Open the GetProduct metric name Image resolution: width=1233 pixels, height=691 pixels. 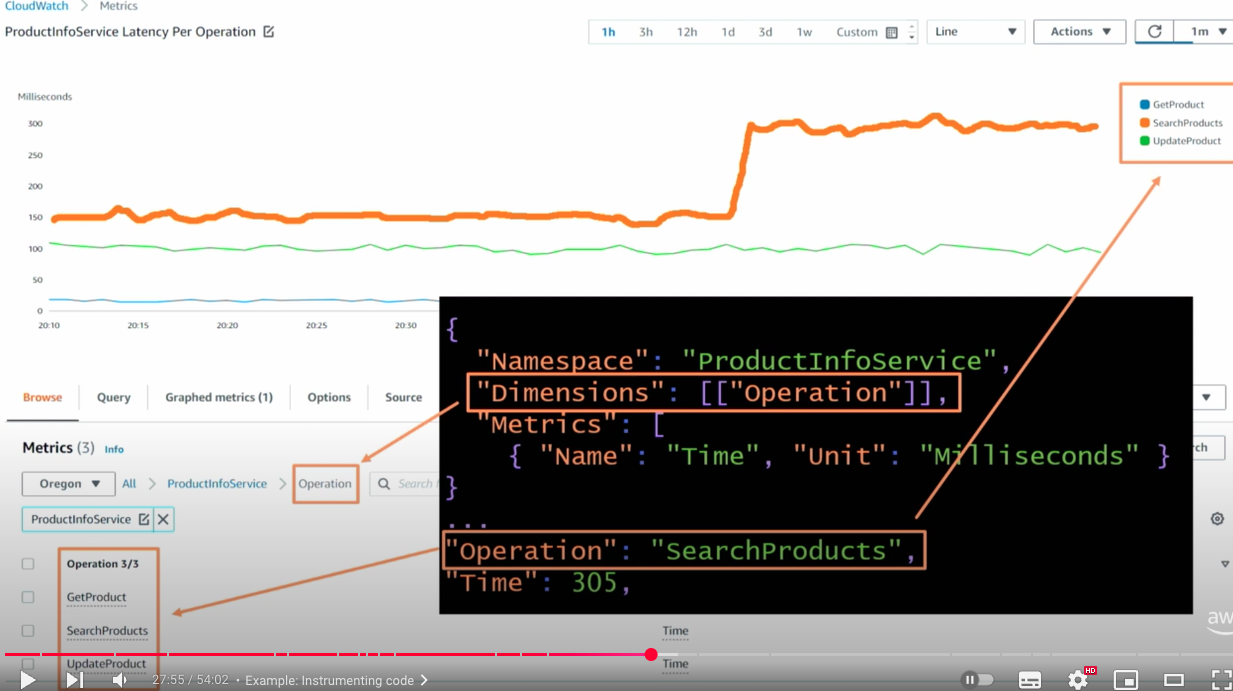pyautogui.click(x=96, y=597)
